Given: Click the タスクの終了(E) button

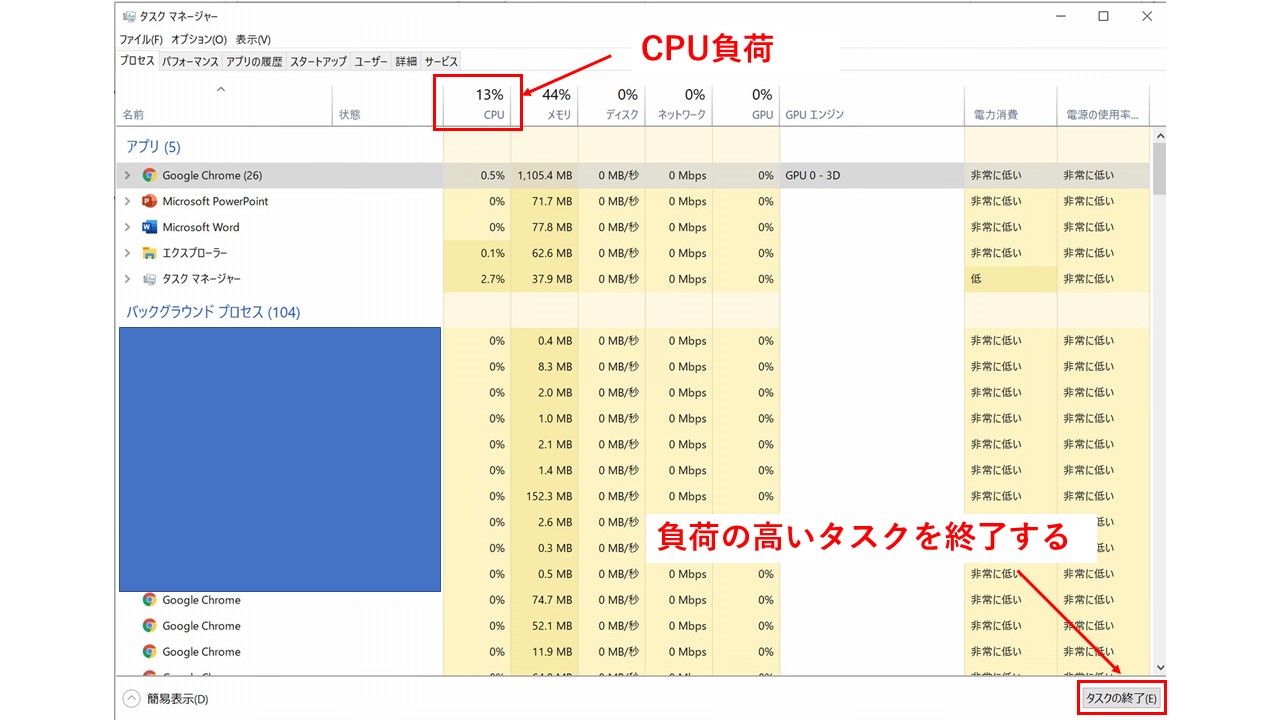Looking at the screenshot, I should pyautogui.click(x=1121, y=699).
